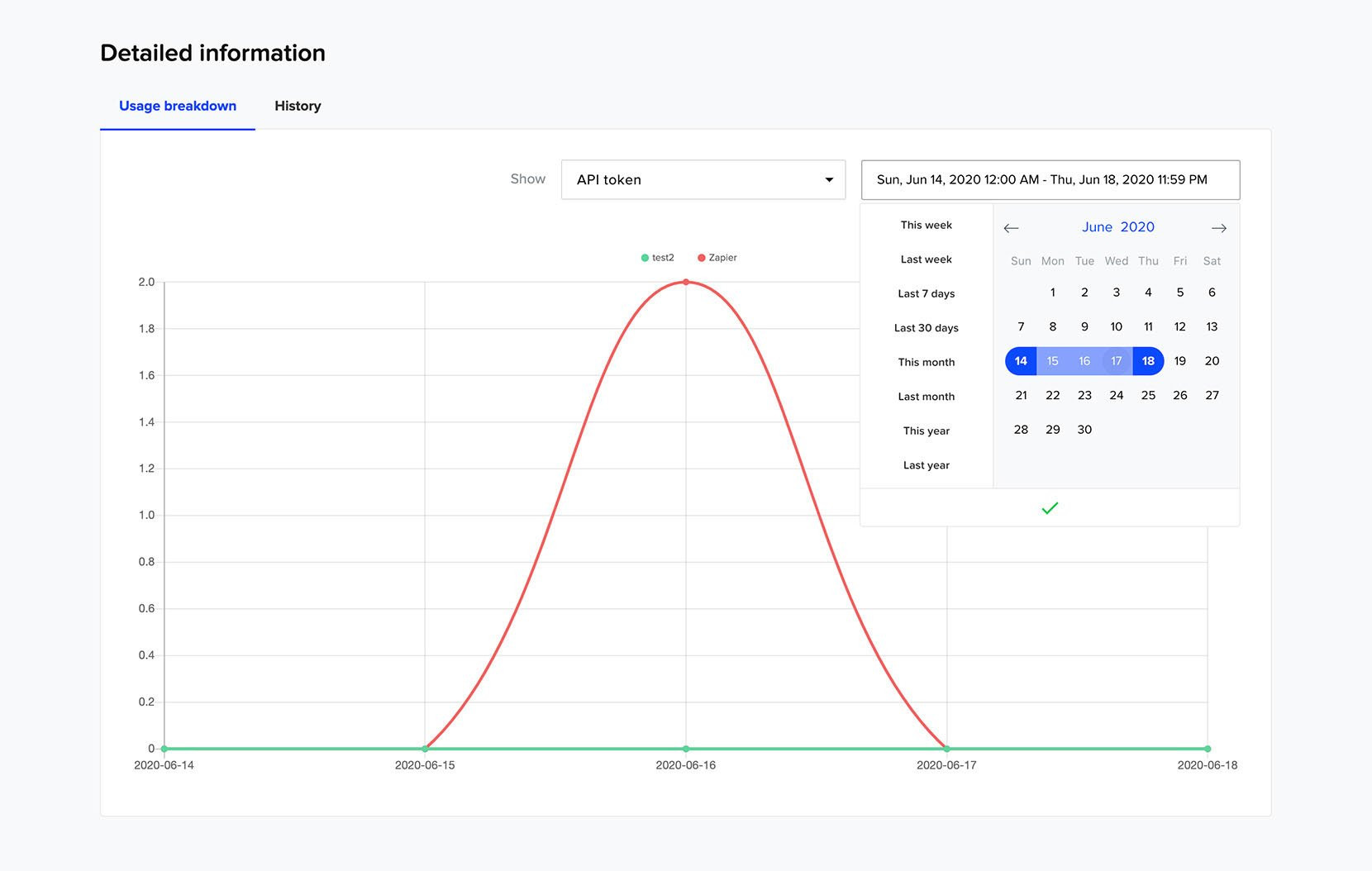Click the 2020-06-14 x-axis label
The image size is (1372, 871).
tap(164, 765)
